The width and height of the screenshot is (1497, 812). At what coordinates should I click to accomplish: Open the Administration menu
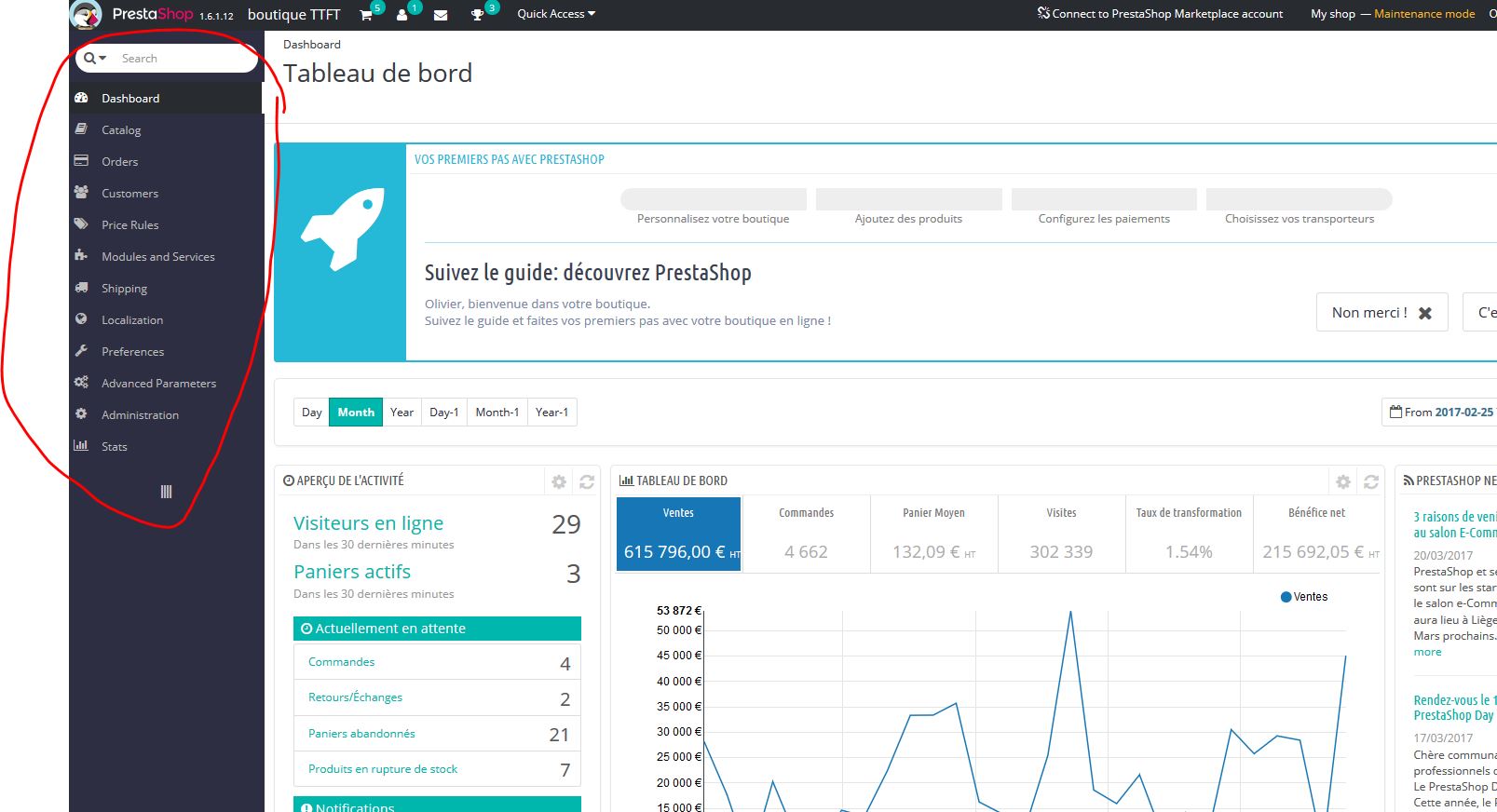(x=166, y=414)
